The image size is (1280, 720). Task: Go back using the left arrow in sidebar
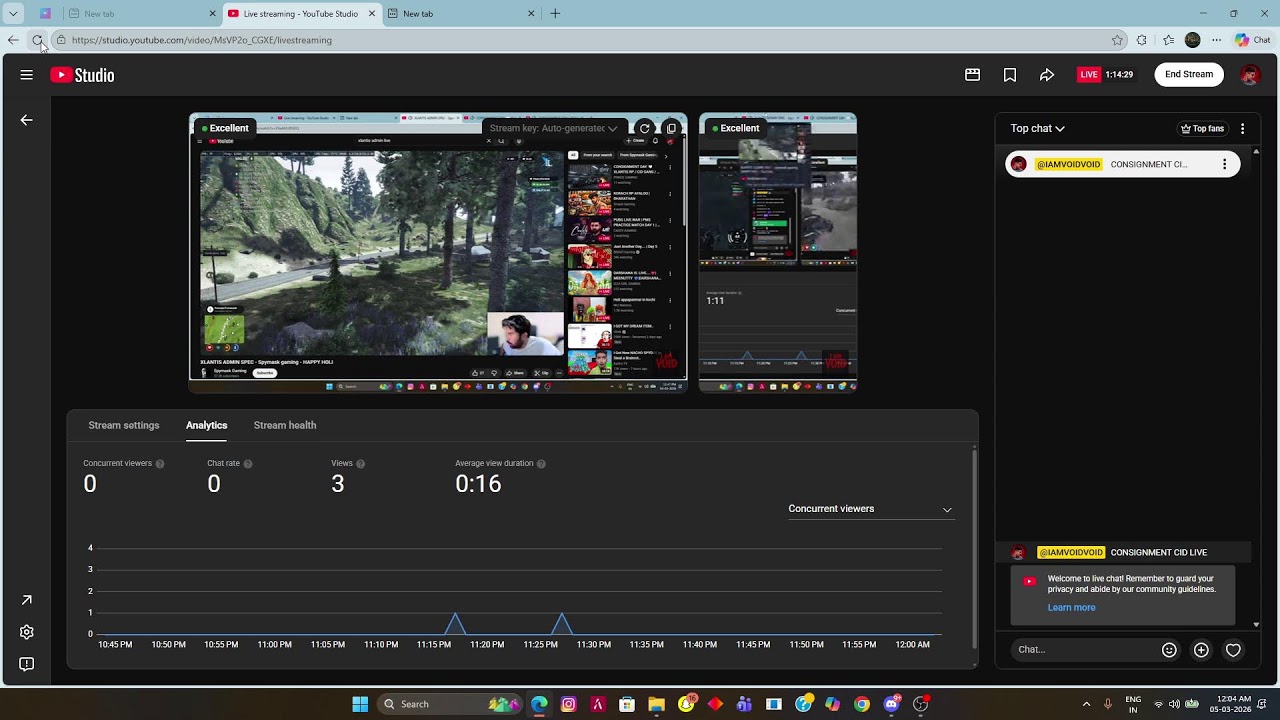[x=27, y=120]
